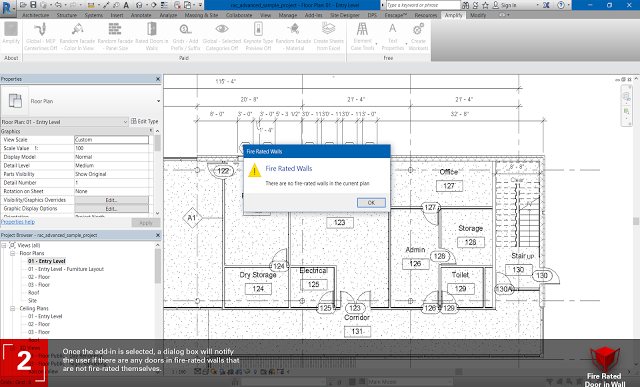Image resolution: width=640 pixels, height=387 pixels.
Task: Click the Apply button in Properties
Action: tap(145, 223)
